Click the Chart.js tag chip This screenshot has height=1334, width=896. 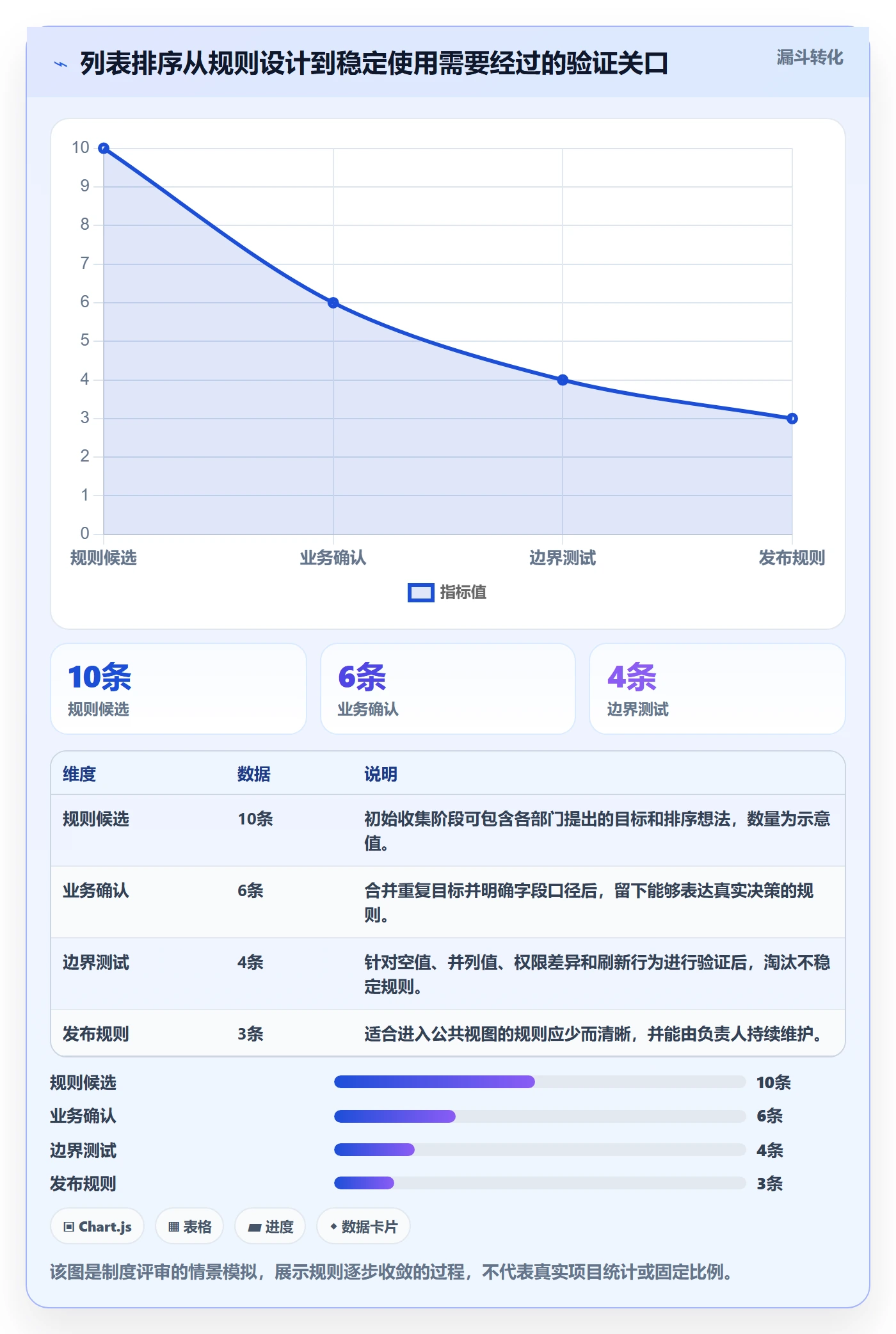point(97,1227)
